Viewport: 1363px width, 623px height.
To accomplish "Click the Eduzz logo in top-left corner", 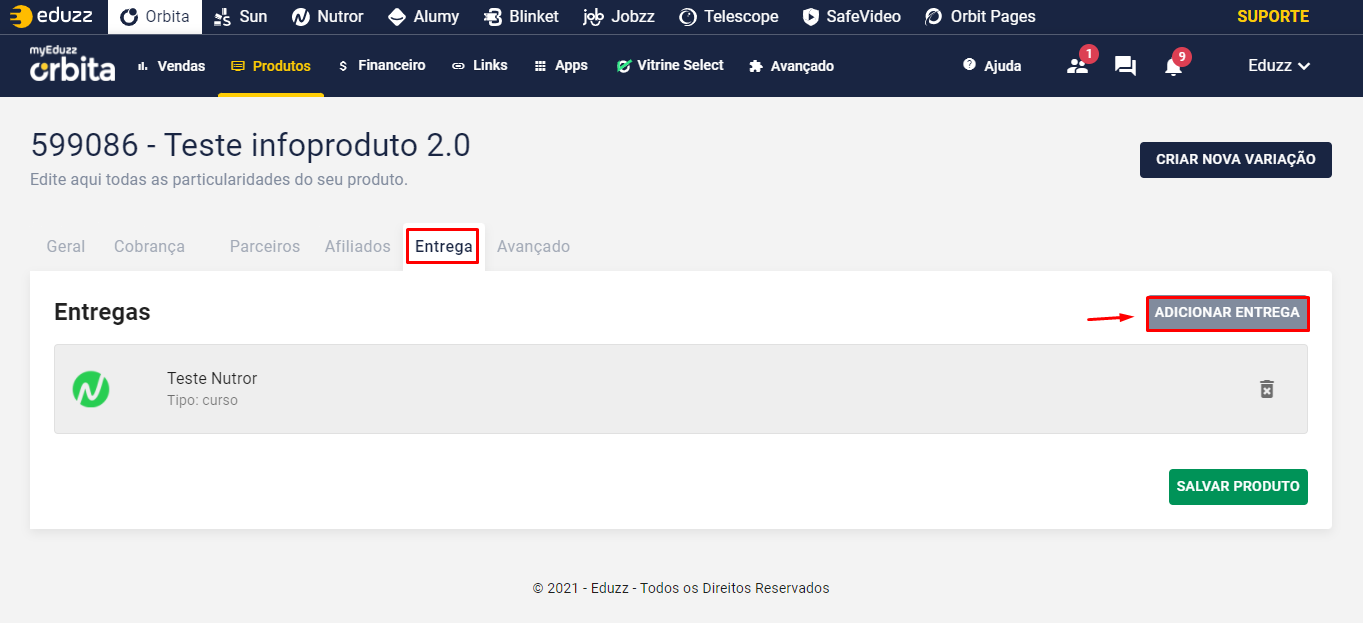I will pyautogui.click(x=52, y=16).
